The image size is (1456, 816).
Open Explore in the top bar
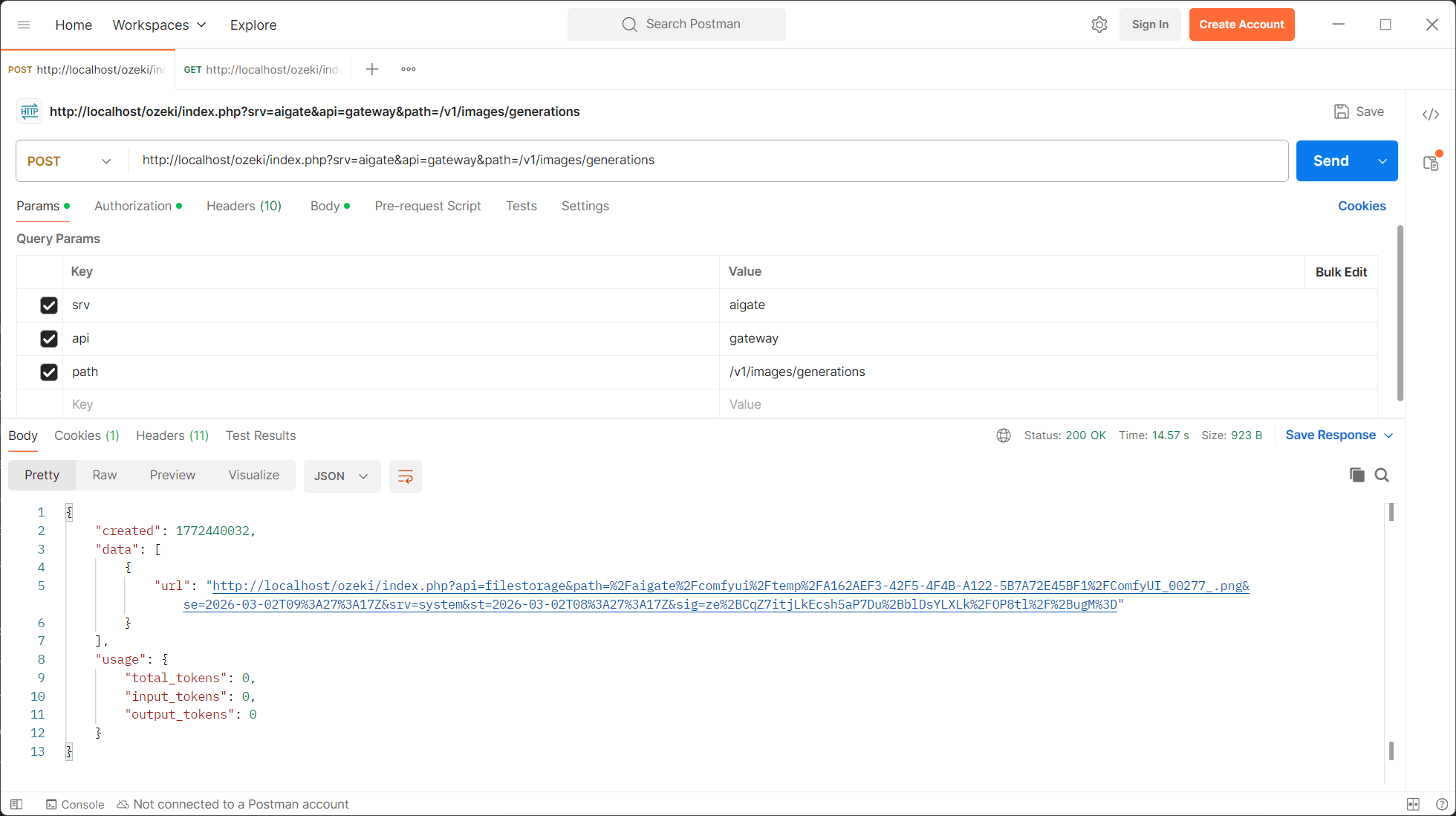253,25
